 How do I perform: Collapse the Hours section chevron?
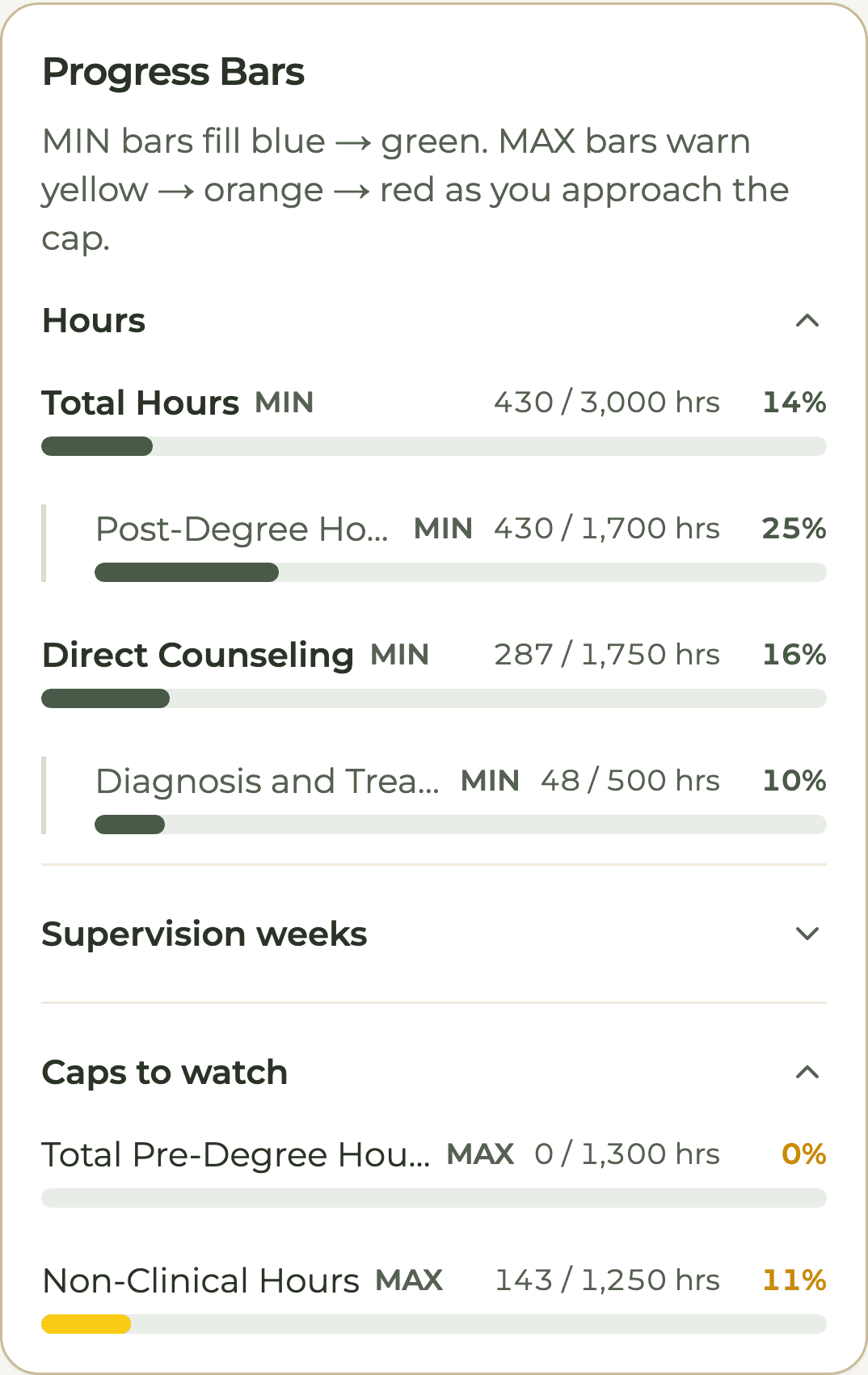click(x=807, y=321)
